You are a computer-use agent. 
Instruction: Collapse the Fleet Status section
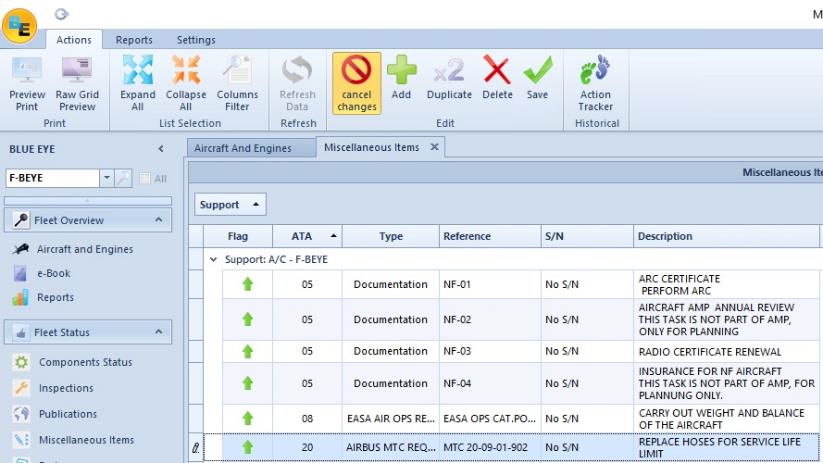[x=159, y=332]
